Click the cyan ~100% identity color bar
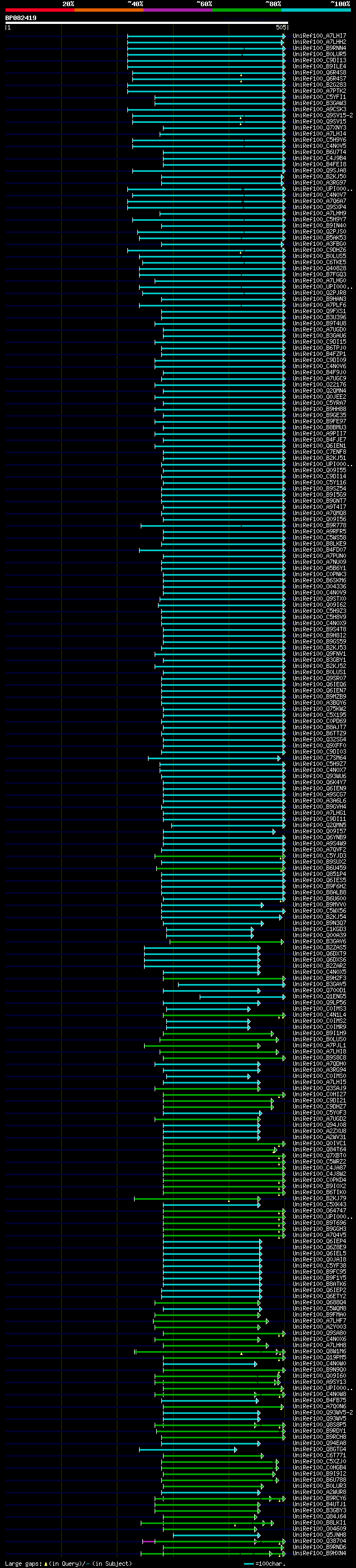Viewport: 356px width, 1568px height. coord(316,10)
